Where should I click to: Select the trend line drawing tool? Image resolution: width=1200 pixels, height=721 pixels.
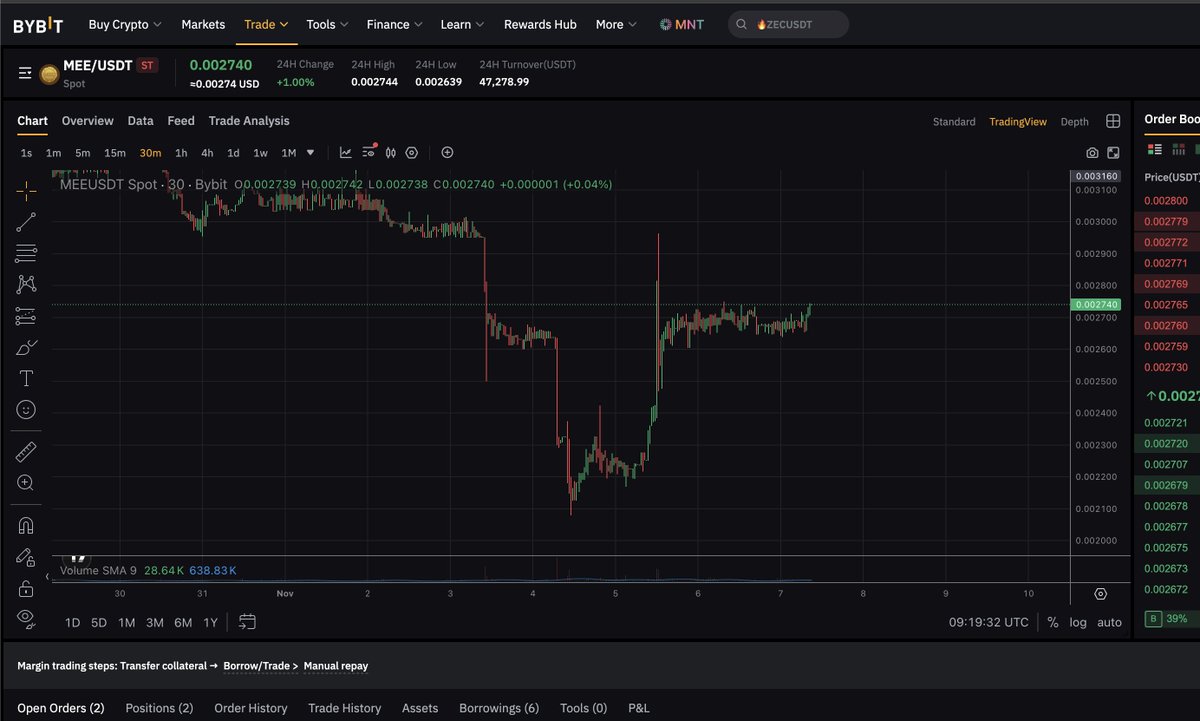[x=26, y=222]
